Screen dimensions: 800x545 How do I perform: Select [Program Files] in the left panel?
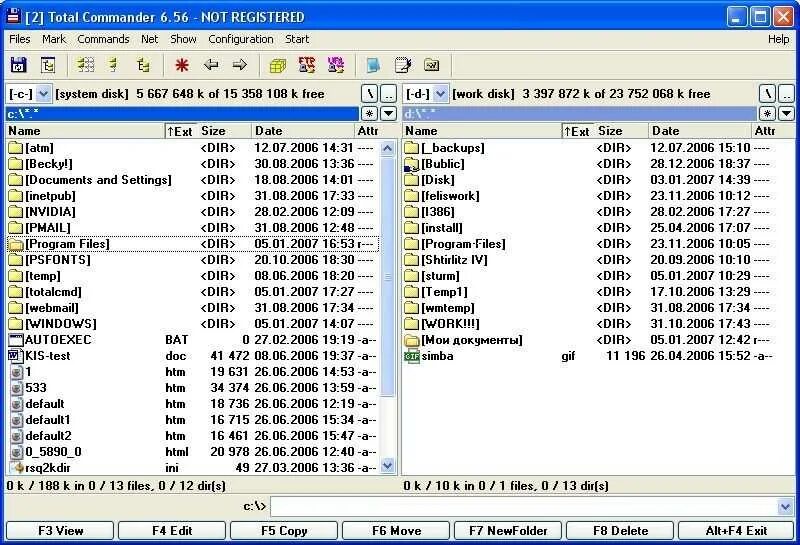click(193, 244)
